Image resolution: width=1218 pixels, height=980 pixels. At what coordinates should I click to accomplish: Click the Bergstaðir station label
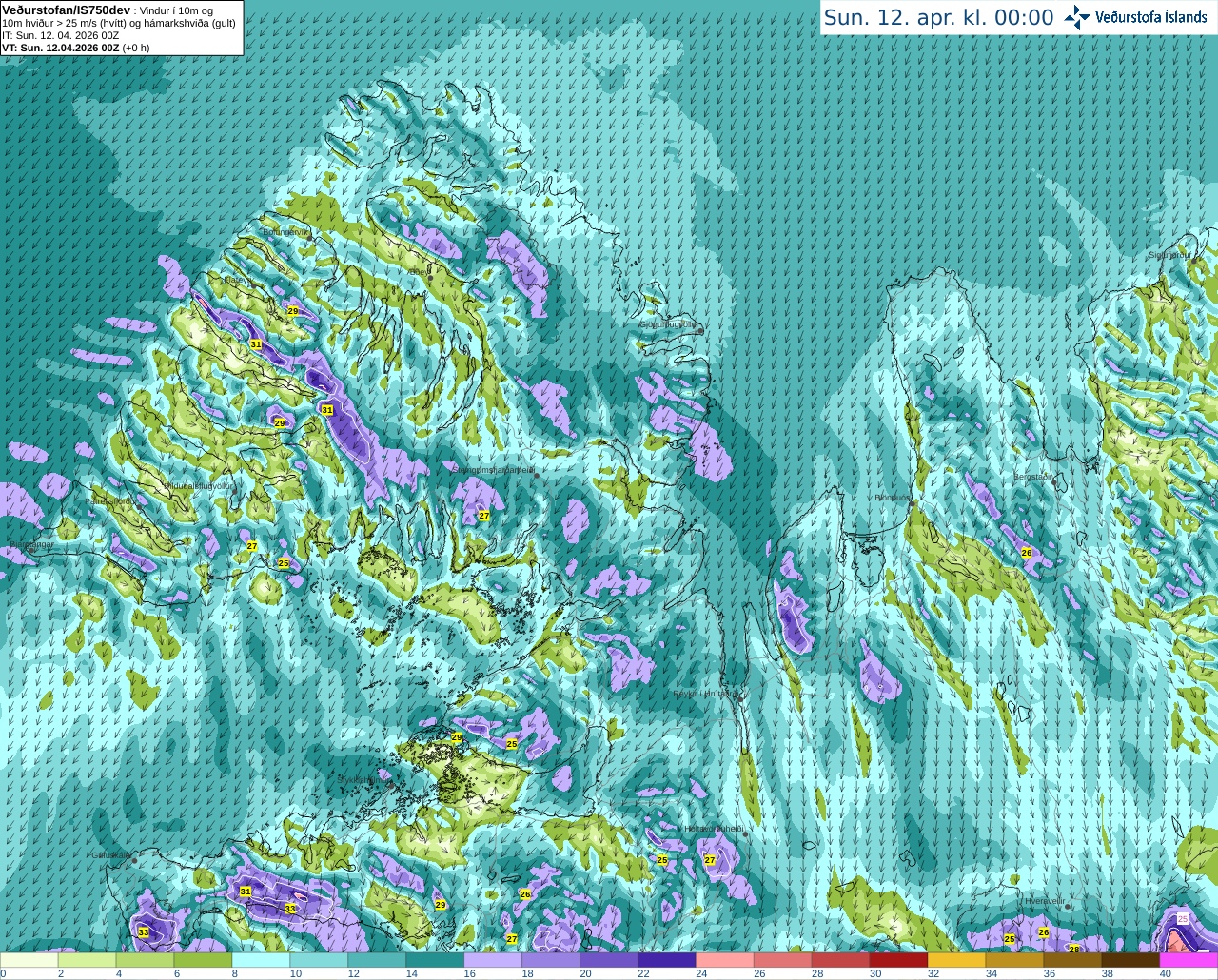1032,477
